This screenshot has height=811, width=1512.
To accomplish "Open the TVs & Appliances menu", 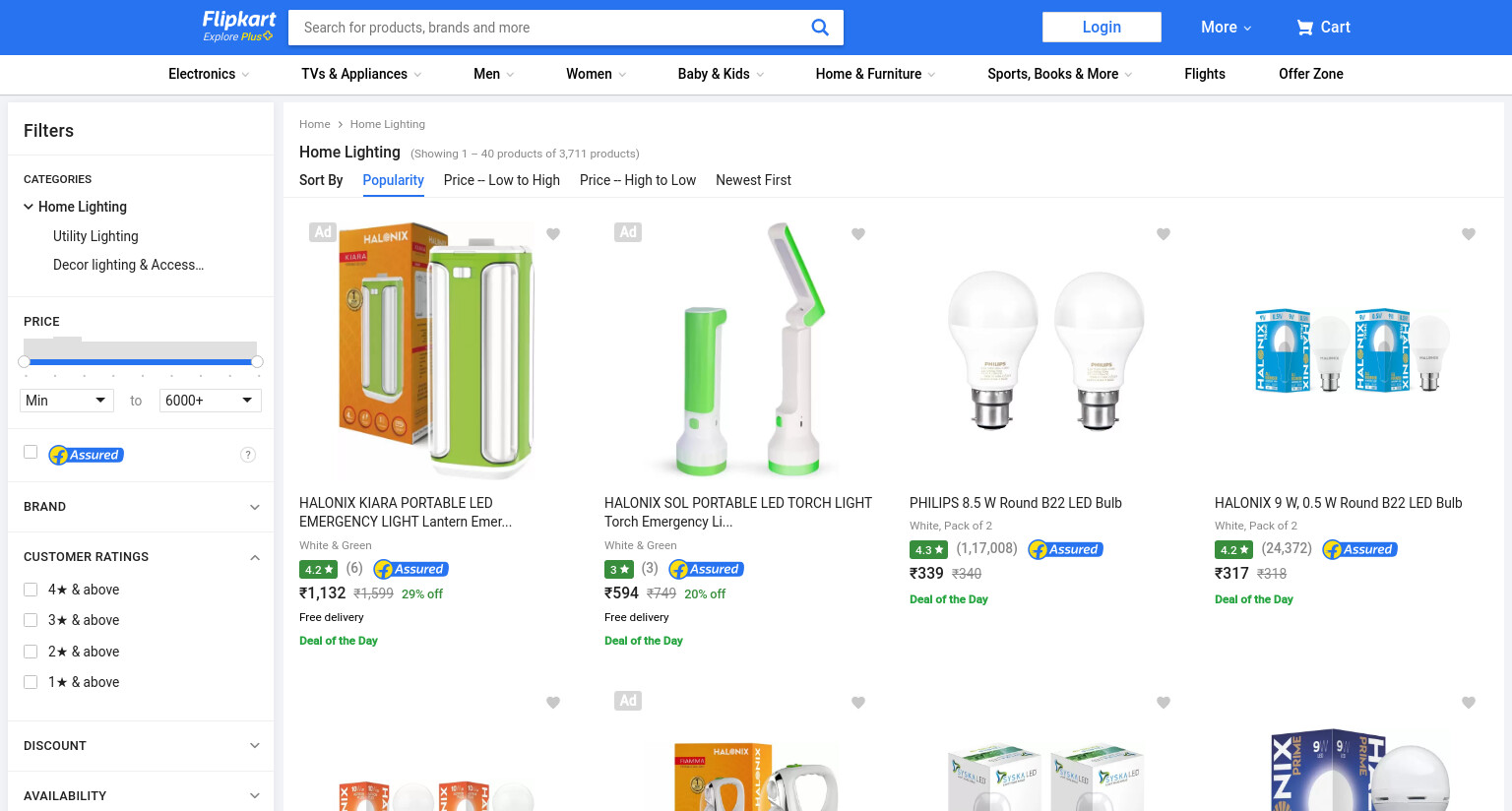I will tap(361, 74).
